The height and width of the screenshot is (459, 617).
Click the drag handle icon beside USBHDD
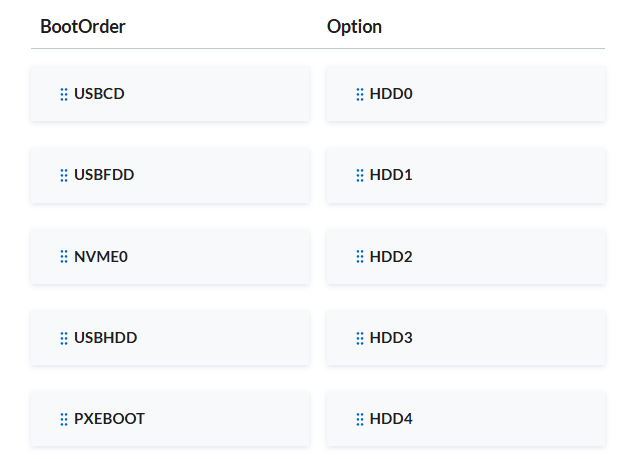(64, 338)
